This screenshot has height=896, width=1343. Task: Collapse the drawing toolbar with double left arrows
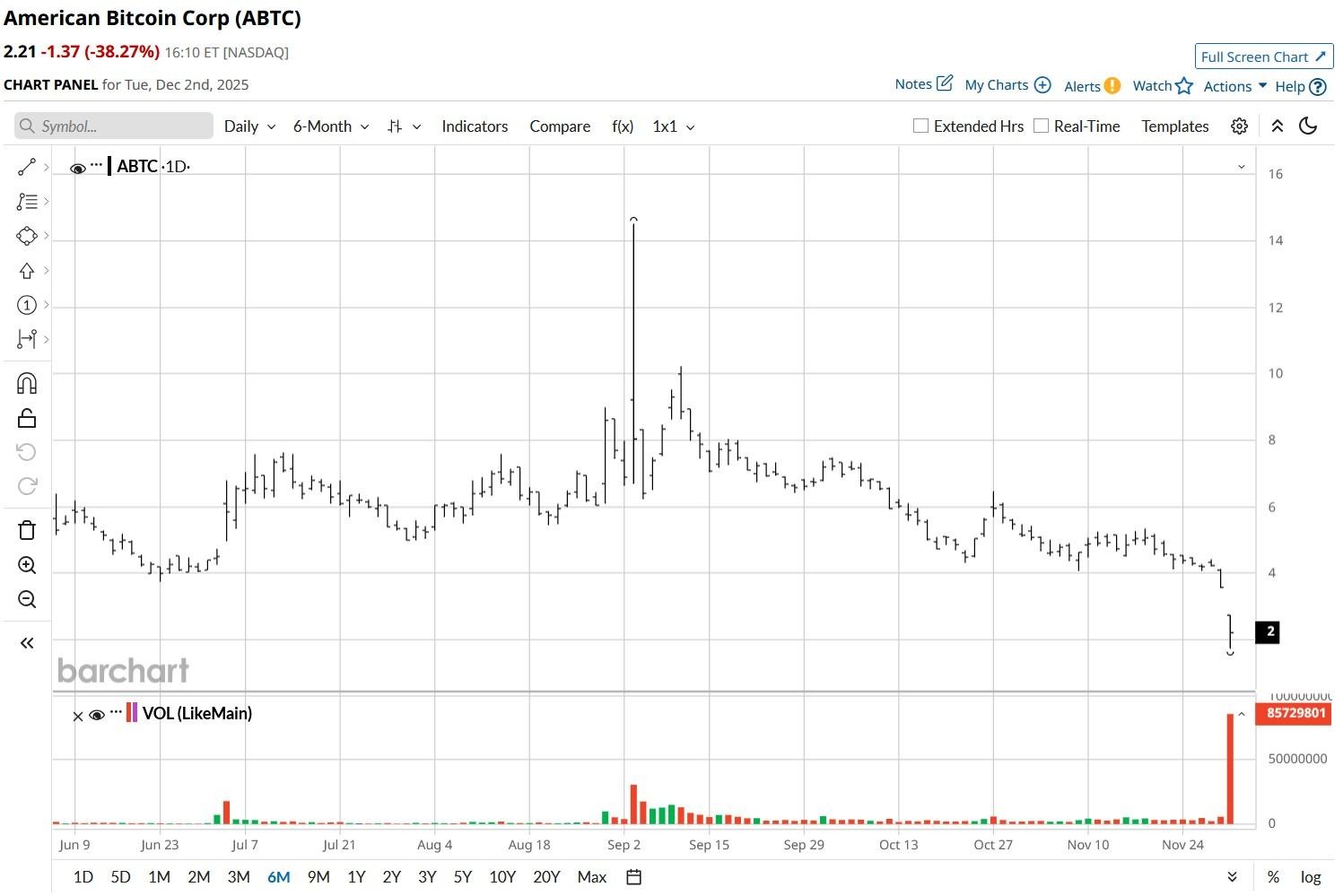pyautogui.click(x=27, y=643)
